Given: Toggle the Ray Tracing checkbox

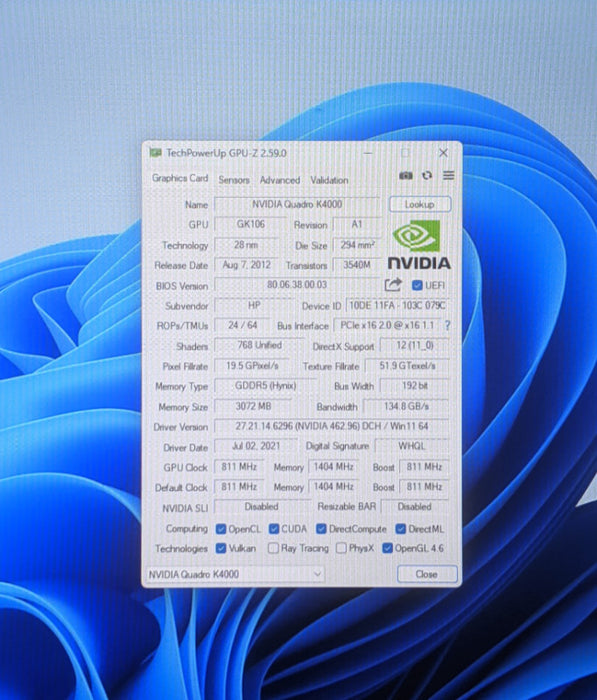Looking at the screenshot, I should (x=273, y=548).
